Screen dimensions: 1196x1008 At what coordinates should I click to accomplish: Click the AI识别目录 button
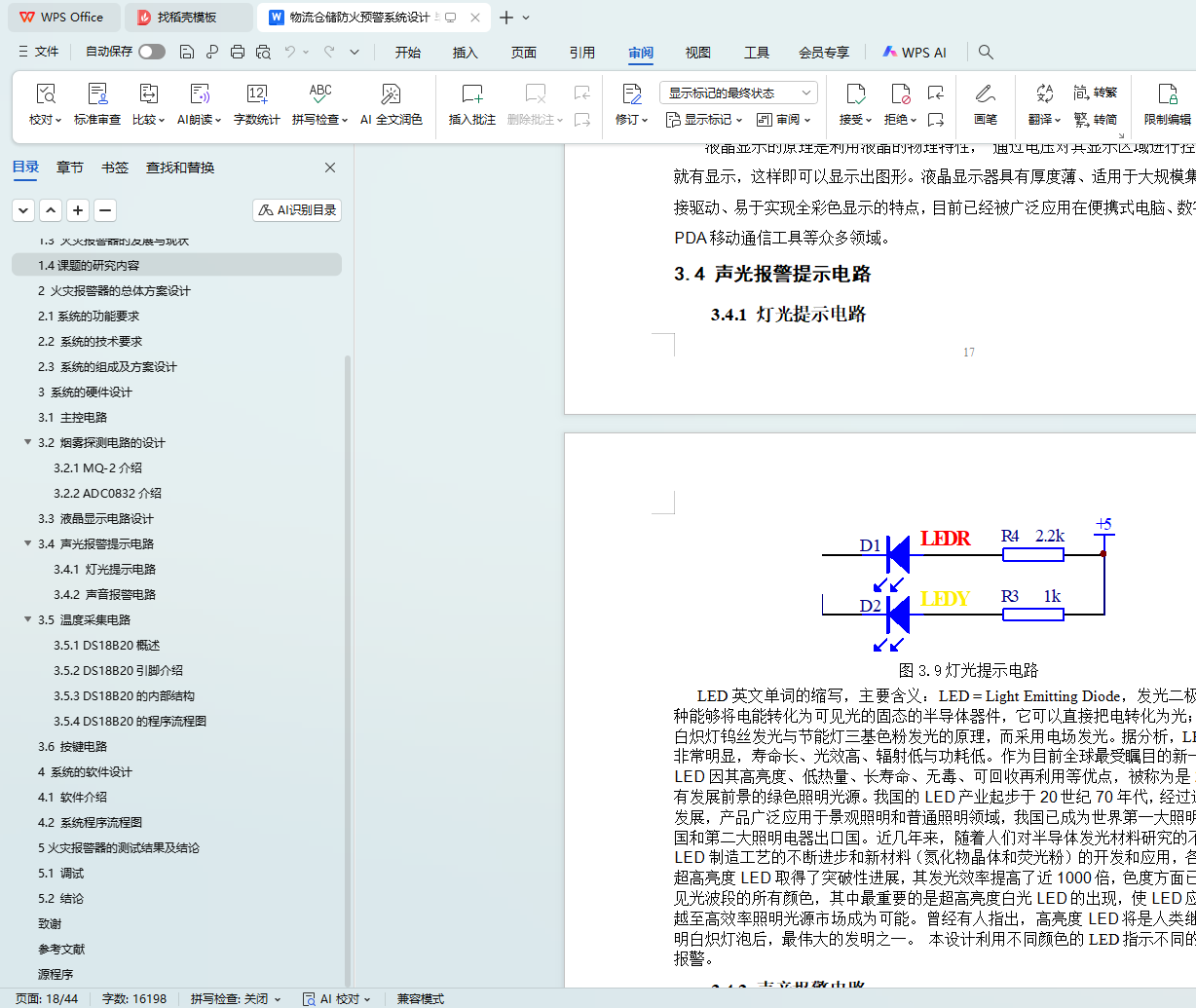click(297, 209)
